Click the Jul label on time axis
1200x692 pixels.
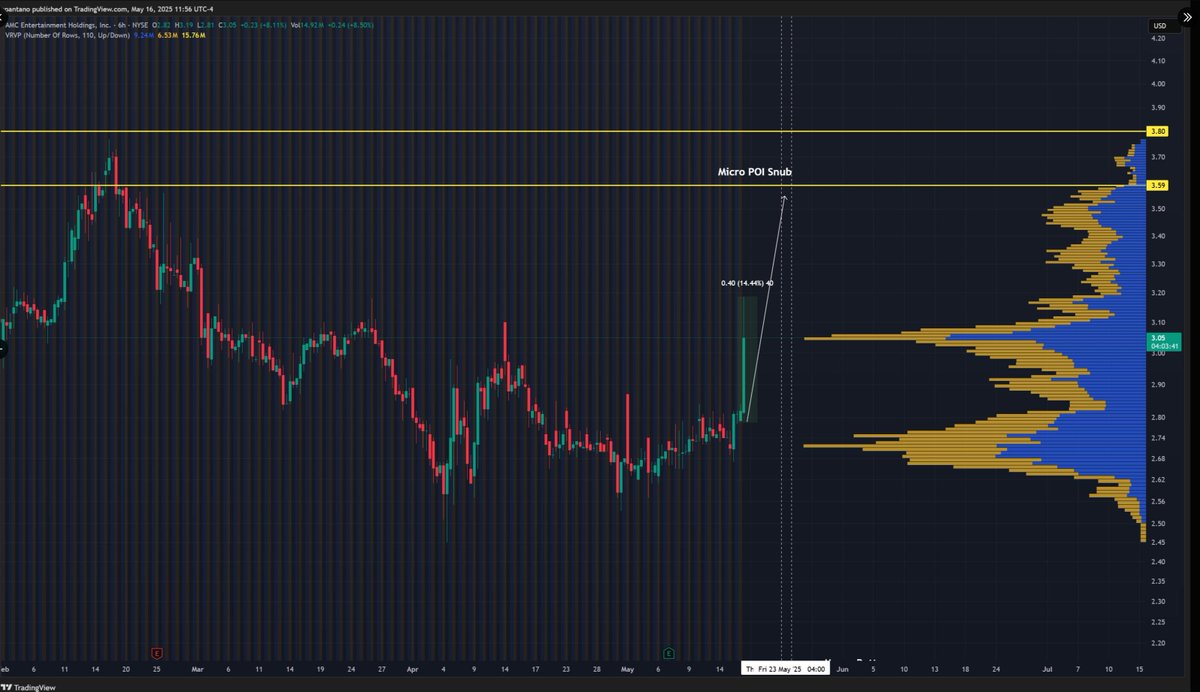click(x=1046, y=668)
